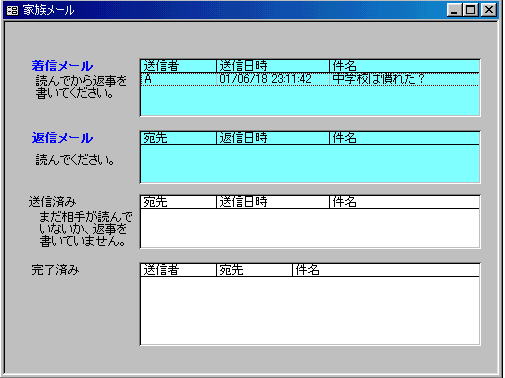Click the 宛先 column header in the 完了済み list
Screen dimensions: 505x378
[254, 270]
